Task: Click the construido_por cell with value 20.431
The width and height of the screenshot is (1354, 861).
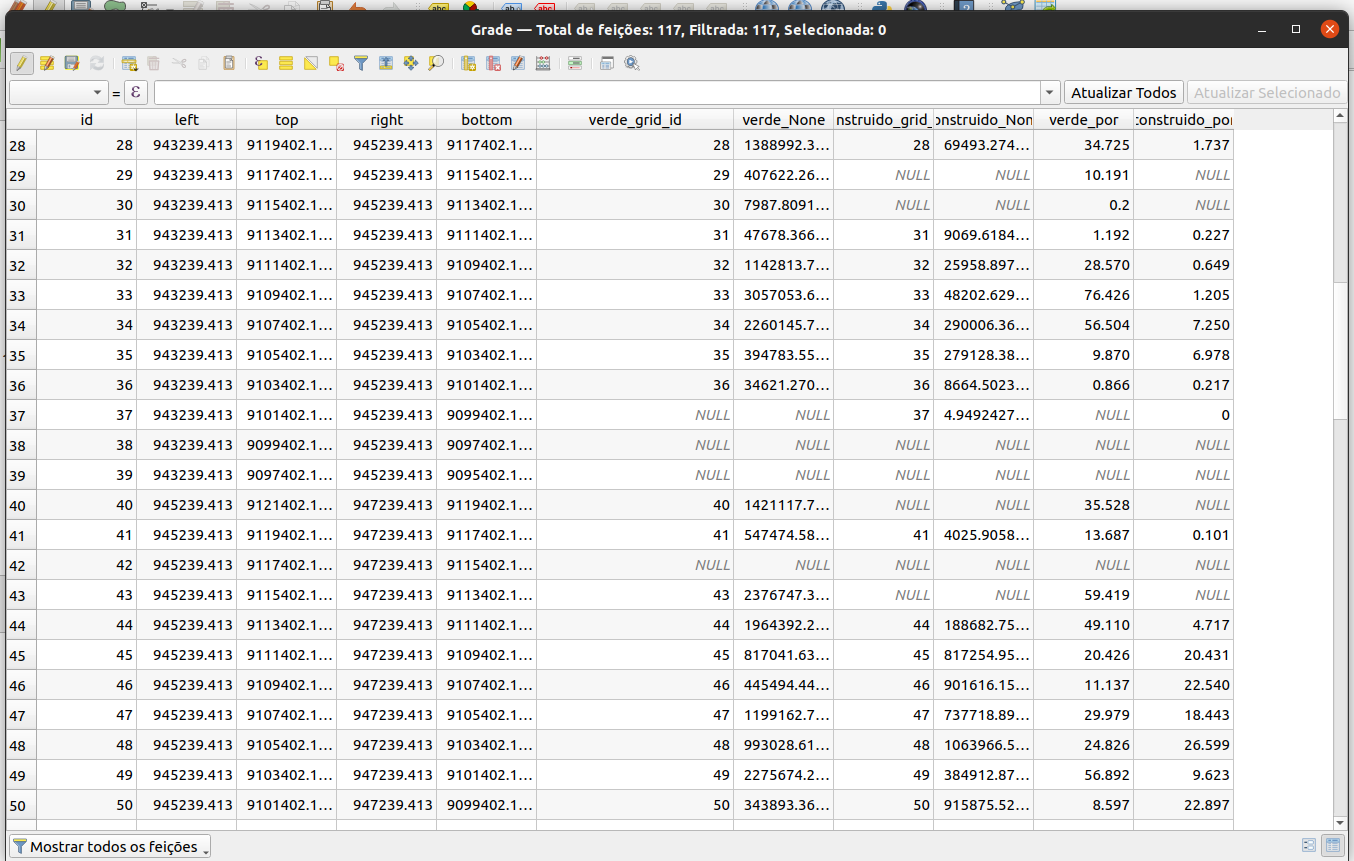Action: click(1184, 655)
